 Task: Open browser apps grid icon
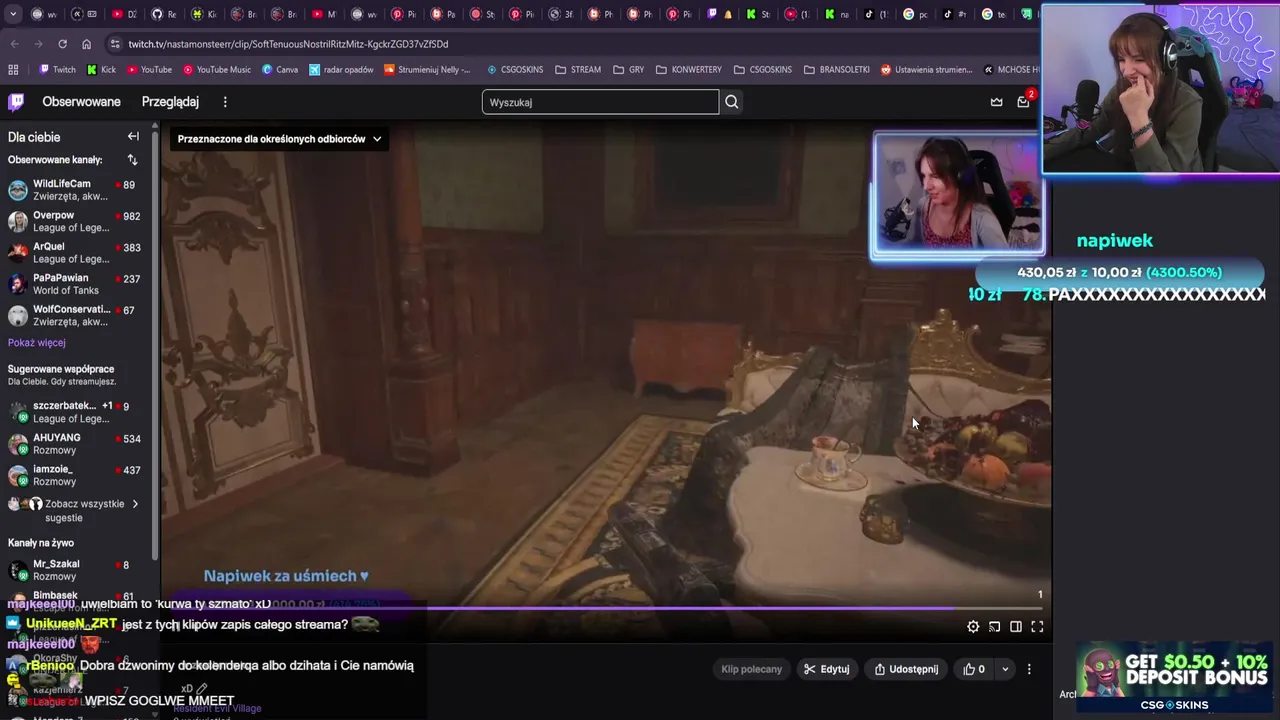point(13,70)
